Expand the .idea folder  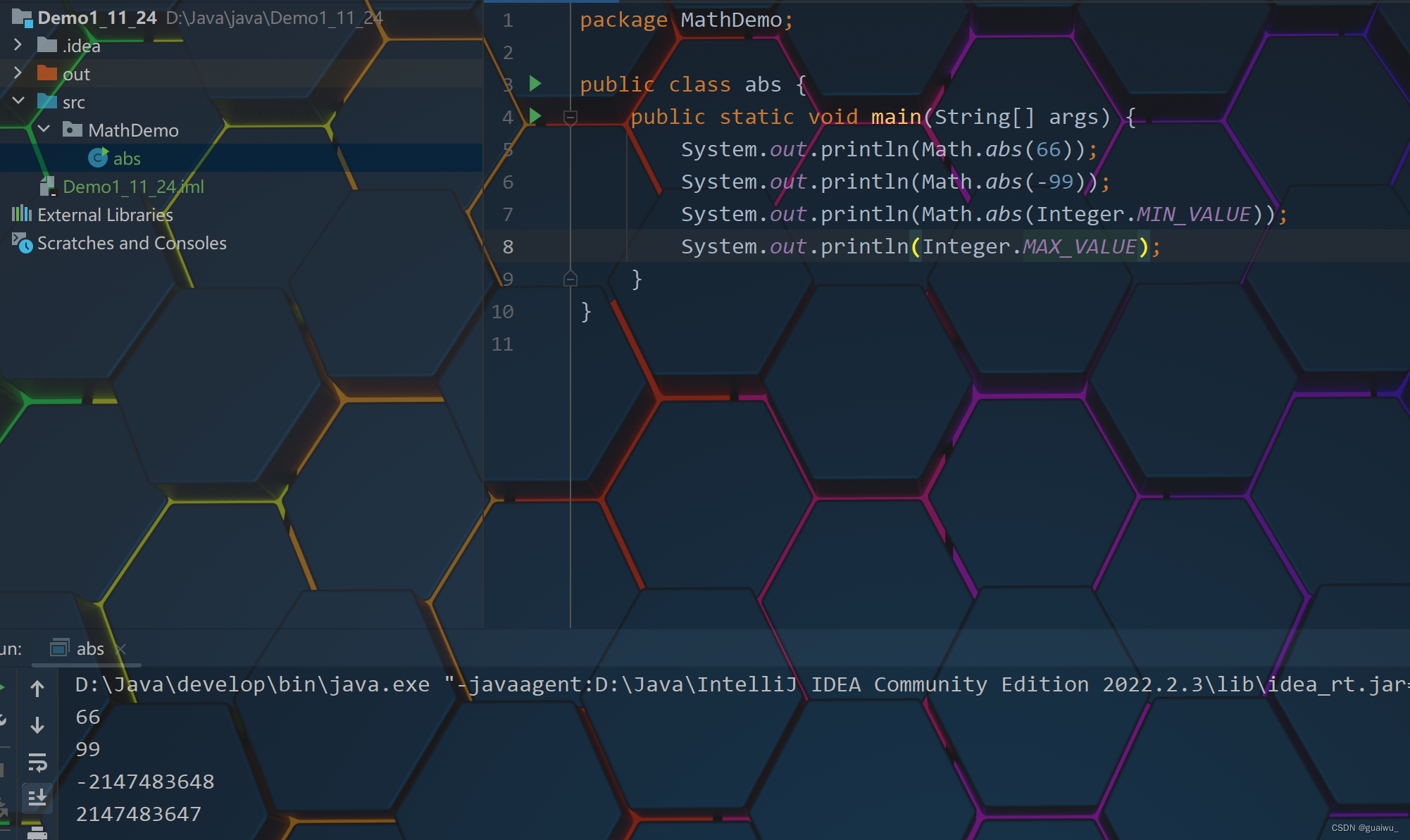coord(18,45)
